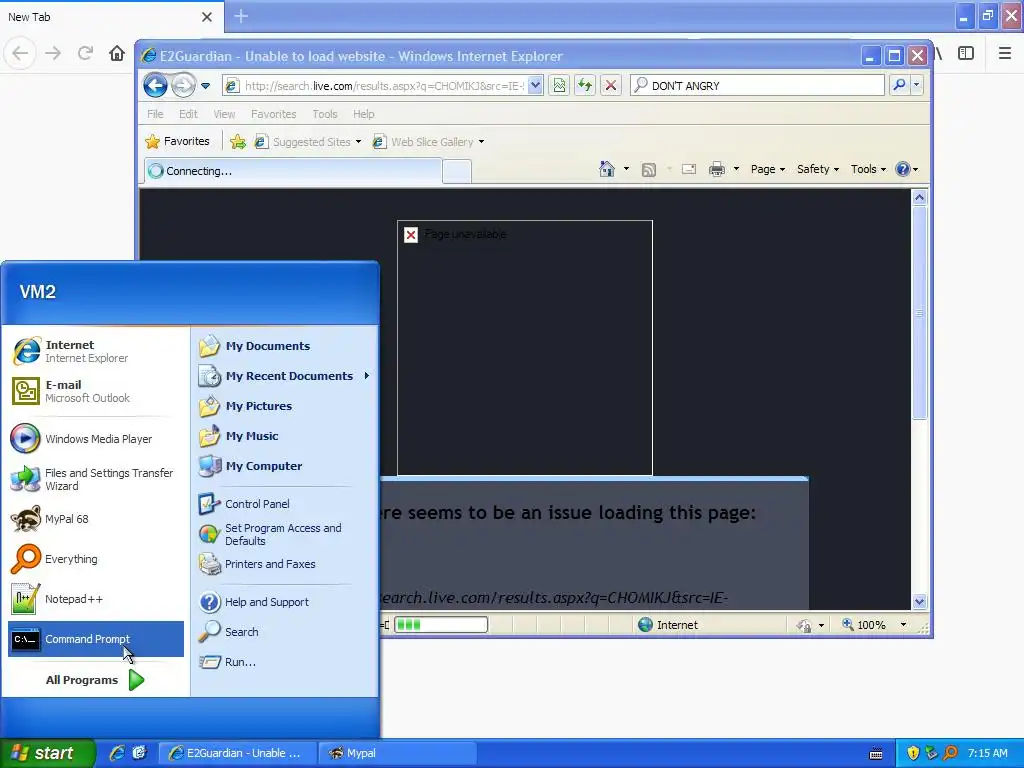Click the IE Stop loading button
Viewport: 1024px width, 768px height.
pyautogui.click(x=611, y=85)
